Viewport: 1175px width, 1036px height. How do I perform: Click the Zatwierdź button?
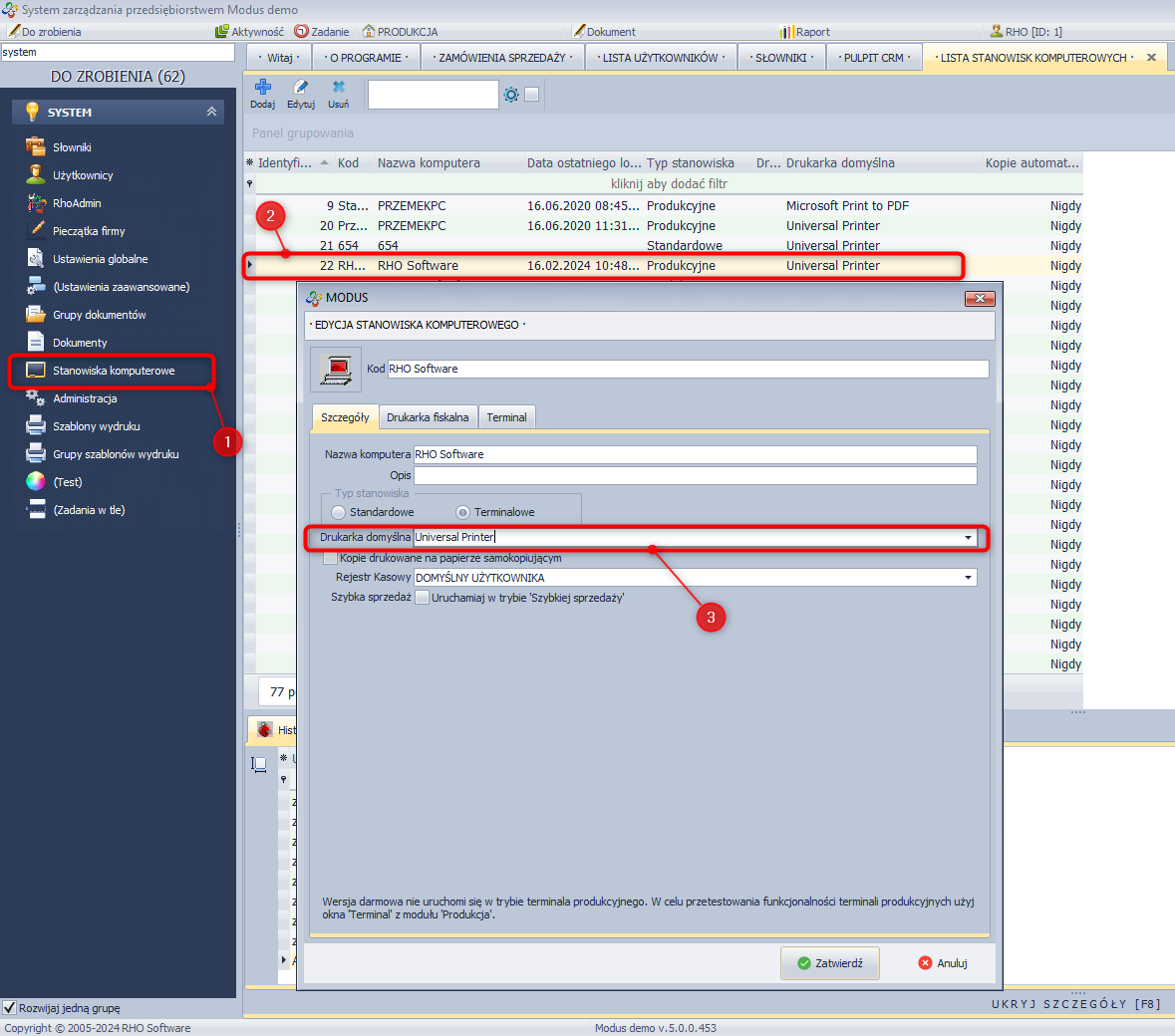(x=829, y=963)
